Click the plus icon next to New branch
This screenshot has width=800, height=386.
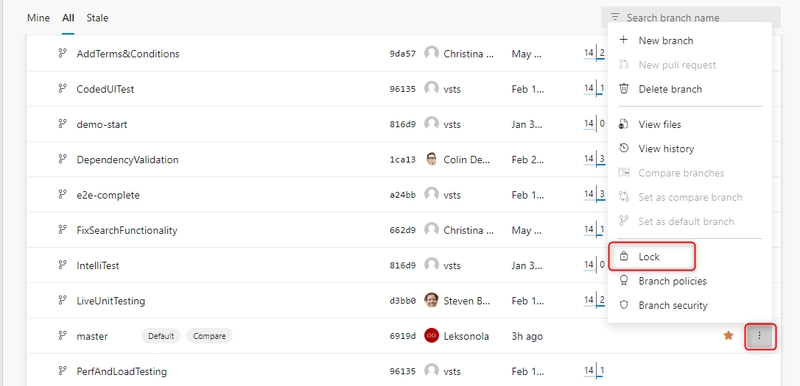(623, 40)
